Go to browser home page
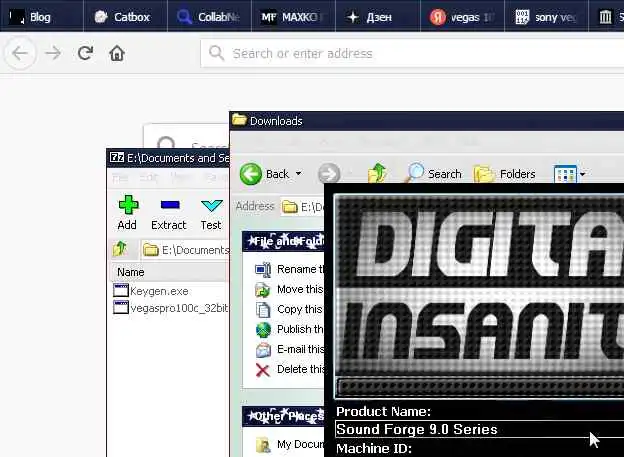The height and width of the screenshot is (457, 624). tap(117, 53)
